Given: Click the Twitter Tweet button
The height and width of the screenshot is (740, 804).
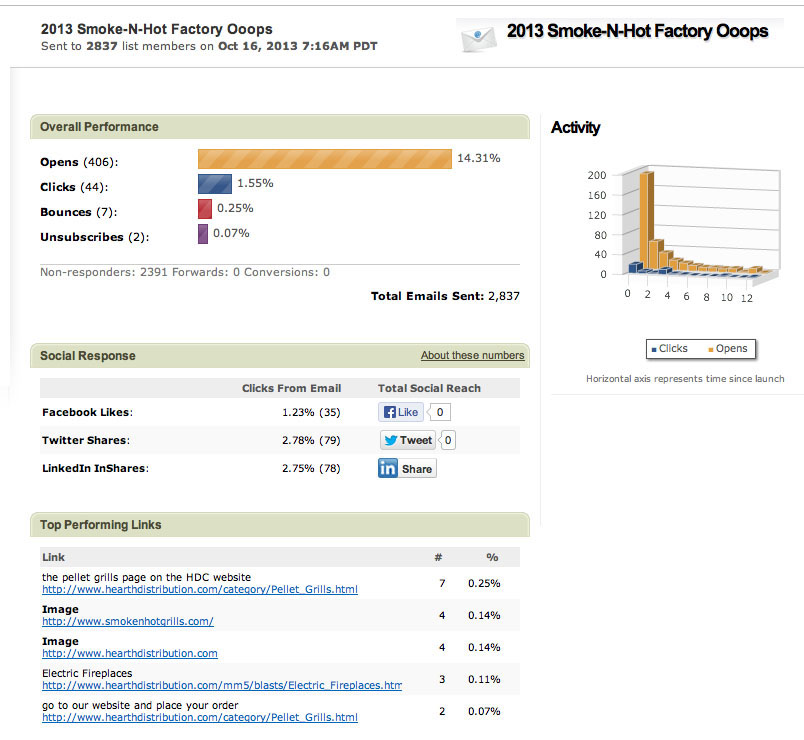Looking at the screenshot, I should [408, 440].
